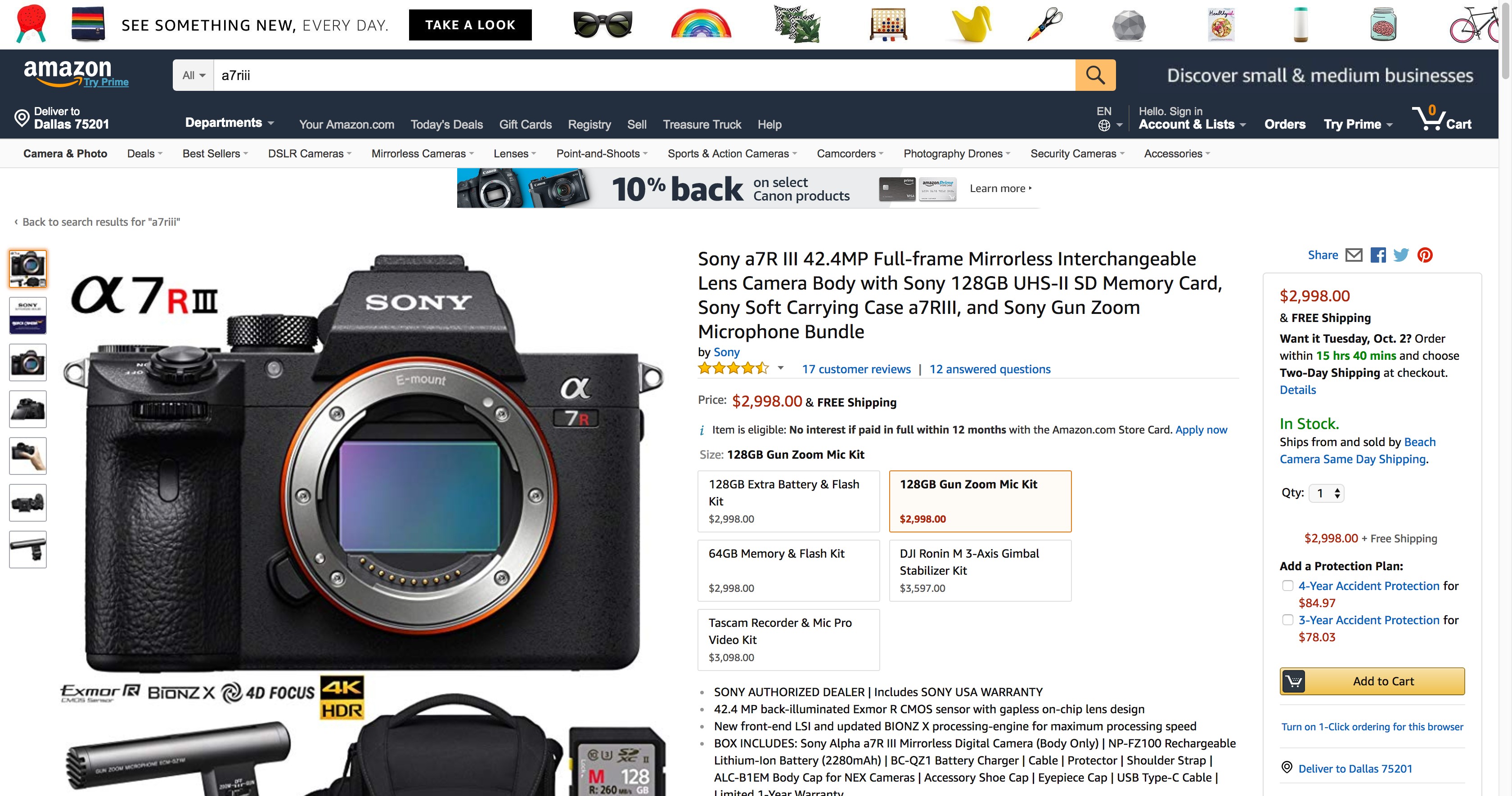Open Today's Deals in navigation bar
The height and width of the screenshot is (796, 1512).
pos(447,125)
